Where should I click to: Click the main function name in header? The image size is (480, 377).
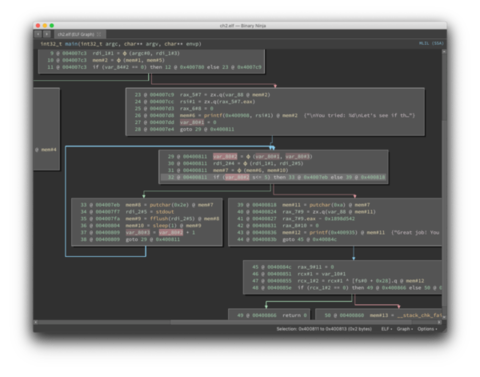tap(72, 44)
